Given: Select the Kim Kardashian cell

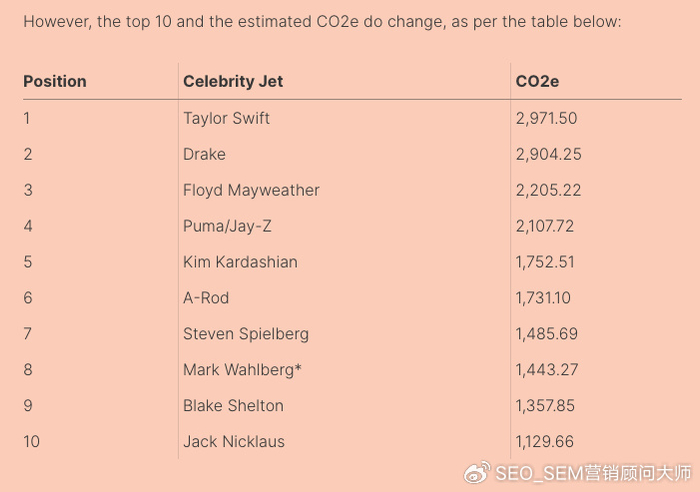Looking at the screenshot, I should [x=240, y=262].
